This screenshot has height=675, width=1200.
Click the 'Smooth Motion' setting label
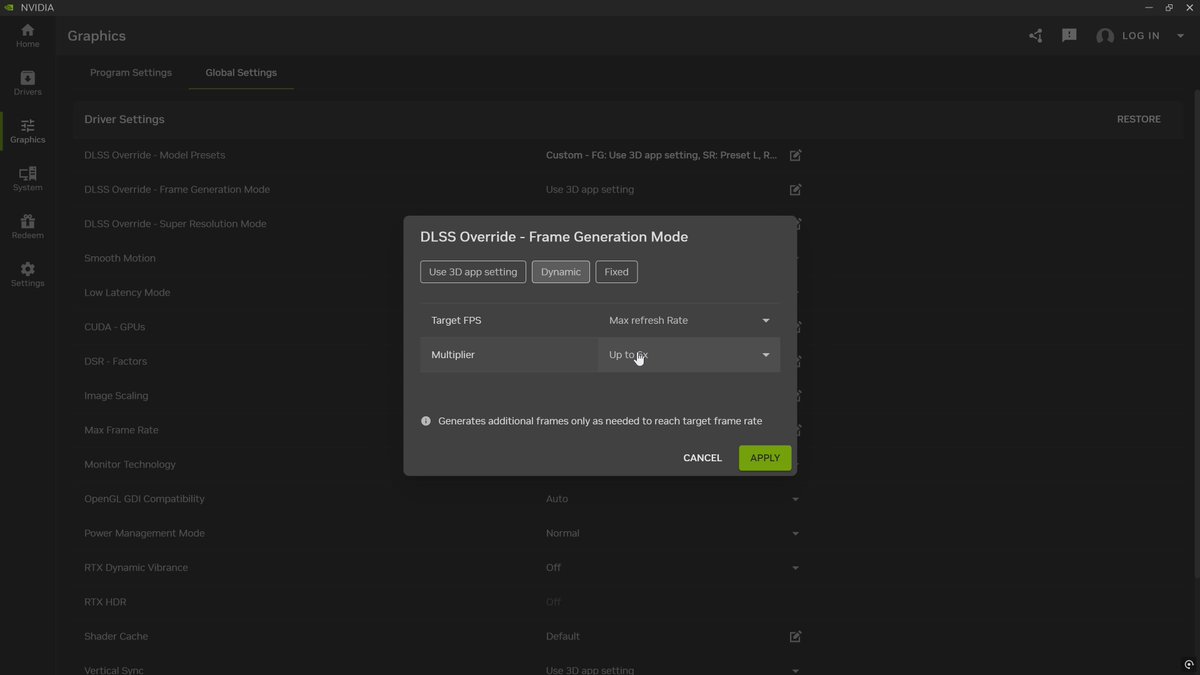pyautogui.click(x=120, y=258)
